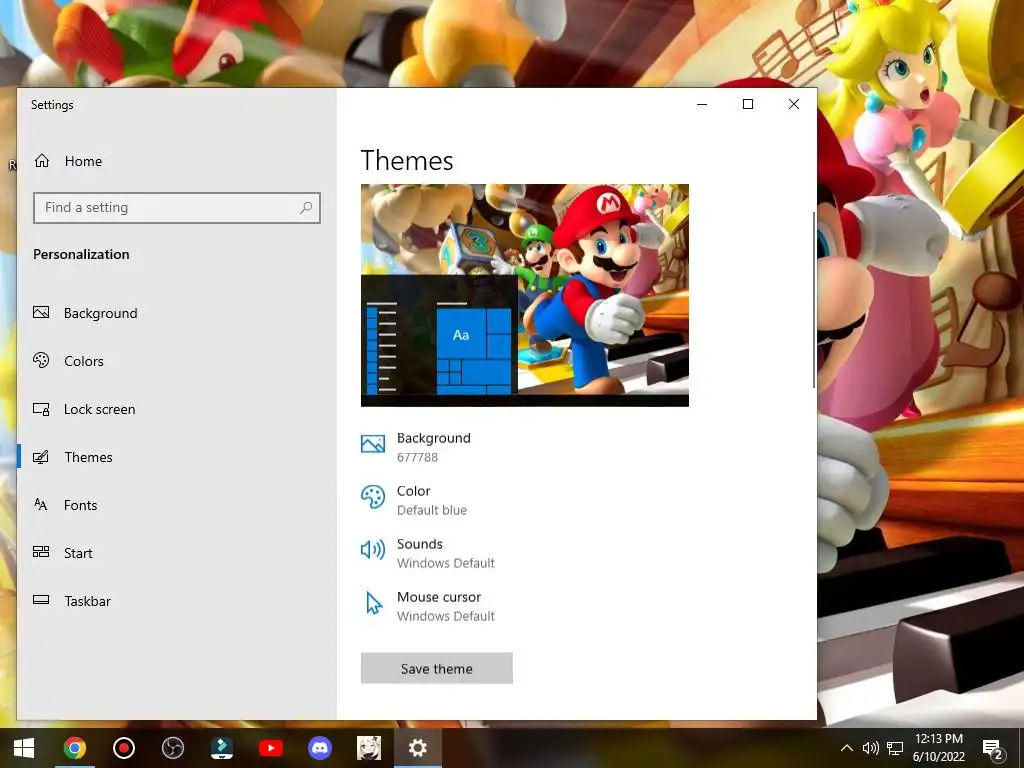
Task: Click the Background picture icon in sidebar
Action: coord(41,312)
